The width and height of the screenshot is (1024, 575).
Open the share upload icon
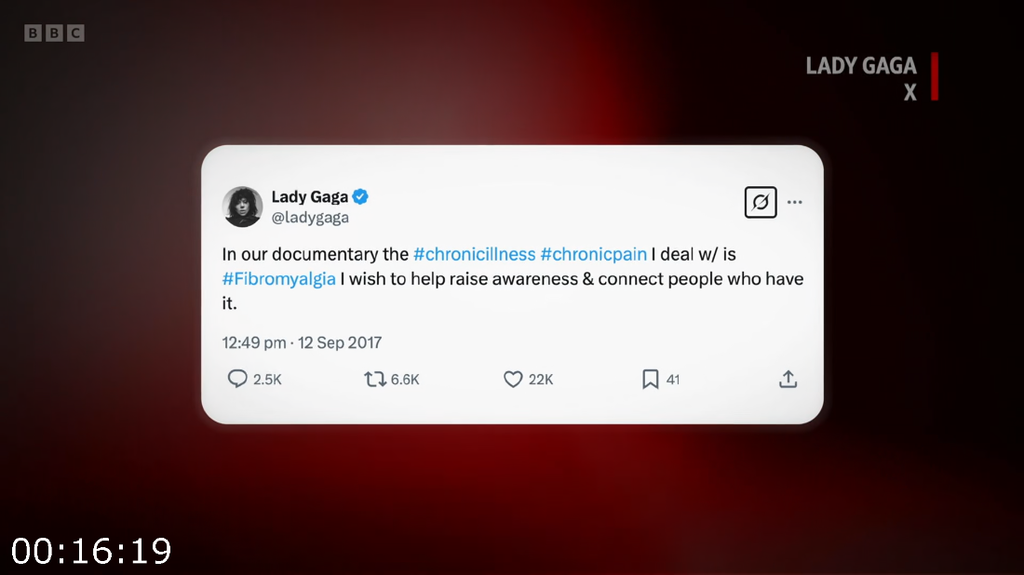(788, 379)
